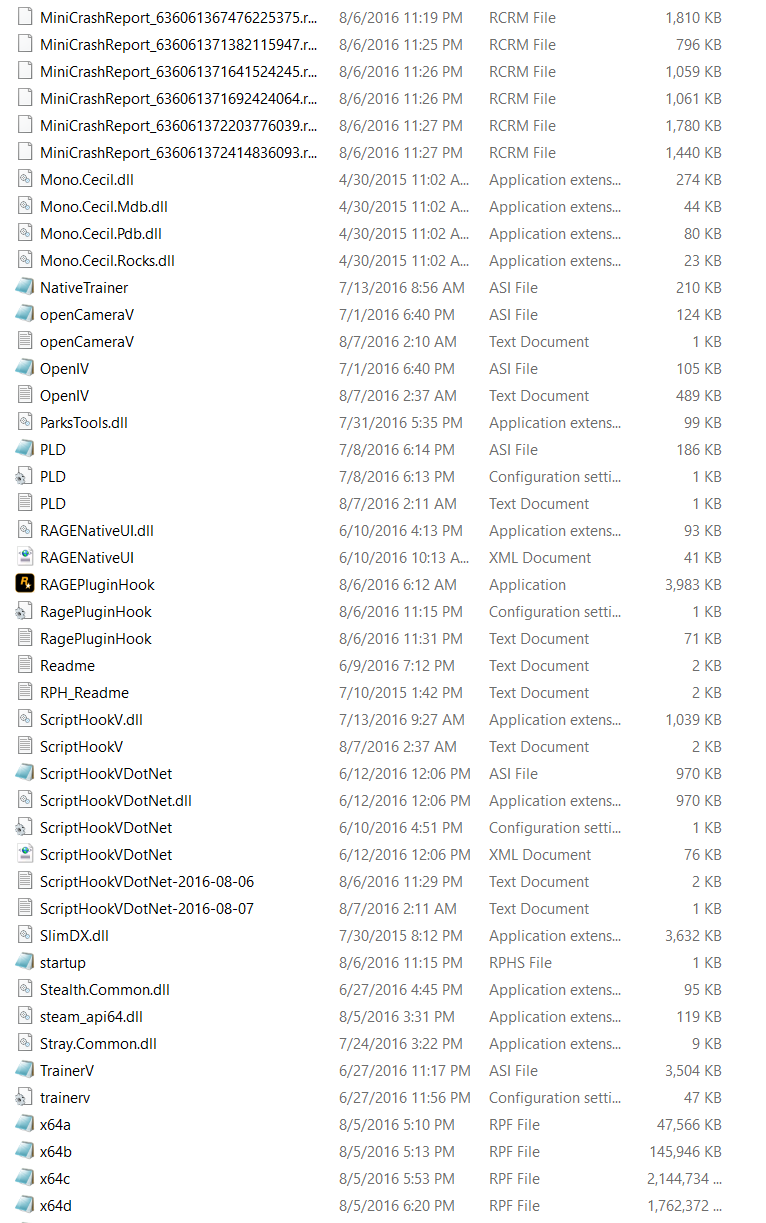Click the TrainerV ASI file icon
This screenshot has height=1223, width=766.
point(25,1070)
